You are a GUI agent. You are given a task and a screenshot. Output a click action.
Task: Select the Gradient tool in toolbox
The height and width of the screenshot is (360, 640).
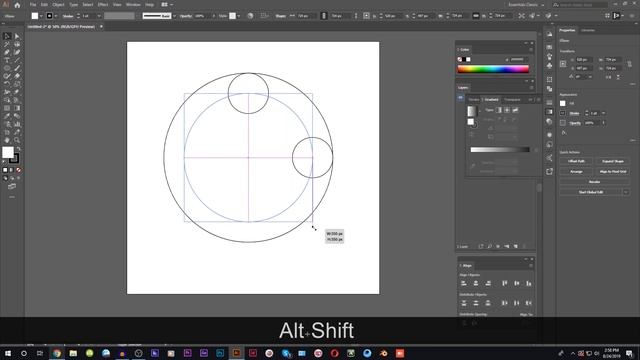pos(17,108)
